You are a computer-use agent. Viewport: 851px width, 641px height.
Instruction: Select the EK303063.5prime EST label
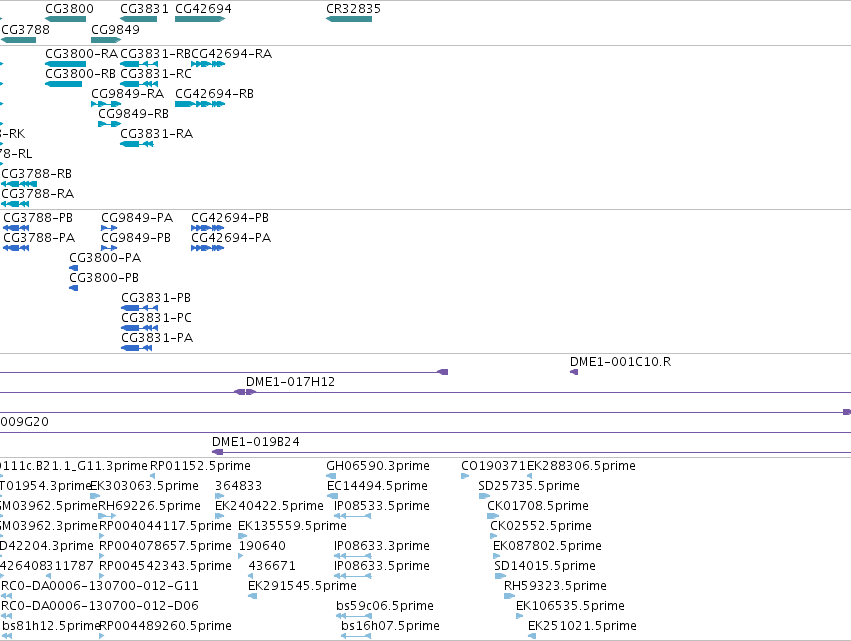click(x=144, y=486)
